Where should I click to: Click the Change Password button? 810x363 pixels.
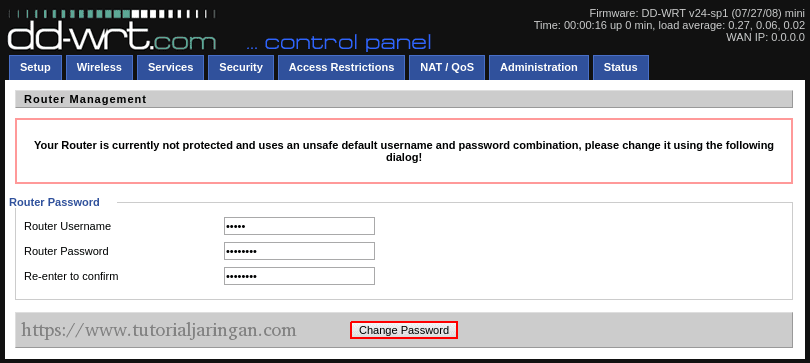point(404,330)
